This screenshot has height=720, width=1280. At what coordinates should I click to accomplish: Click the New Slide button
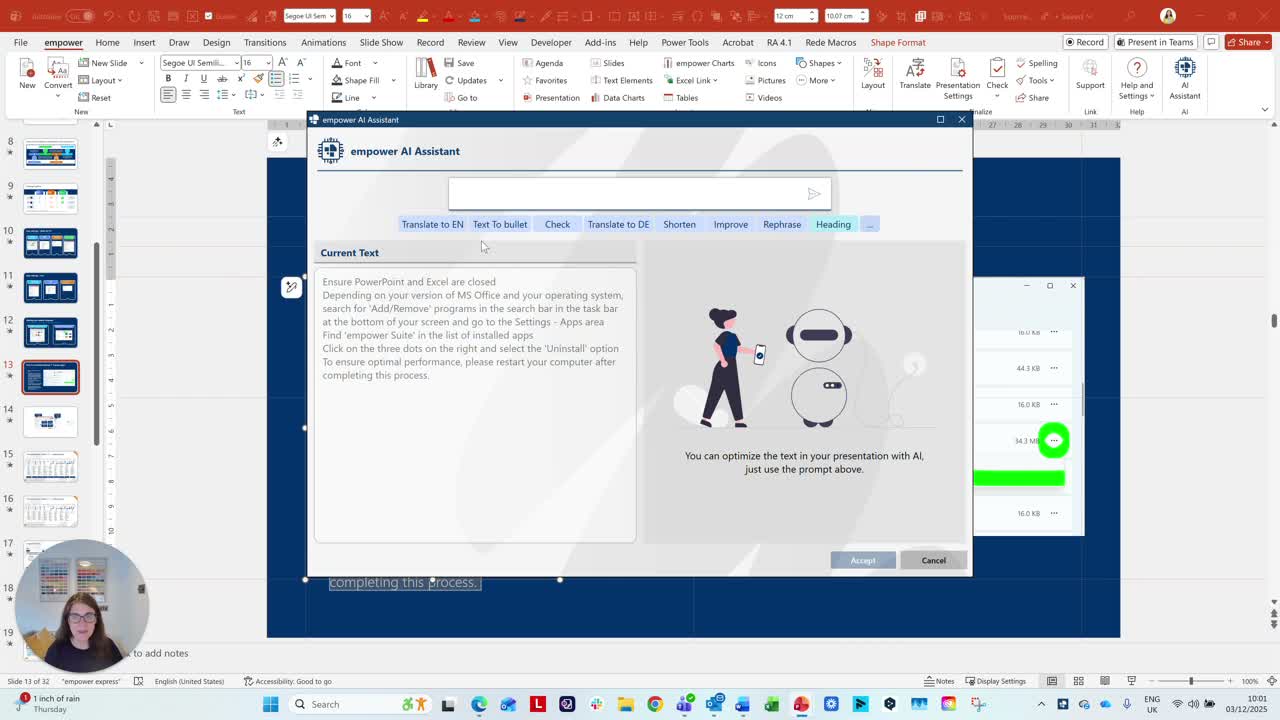click(x=103, y=63)
